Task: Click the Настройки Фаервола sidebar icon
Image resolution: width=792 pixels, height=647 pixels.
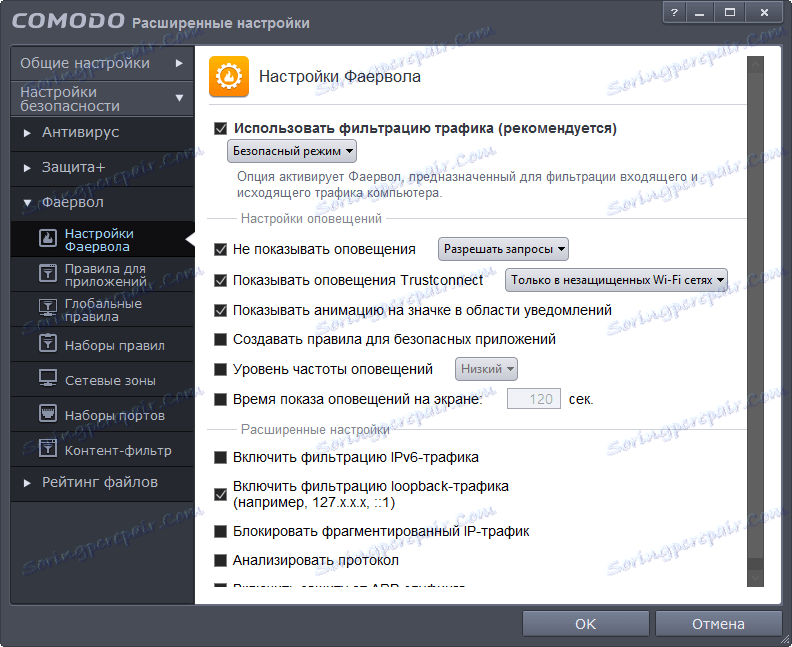Action: [48, 238]
